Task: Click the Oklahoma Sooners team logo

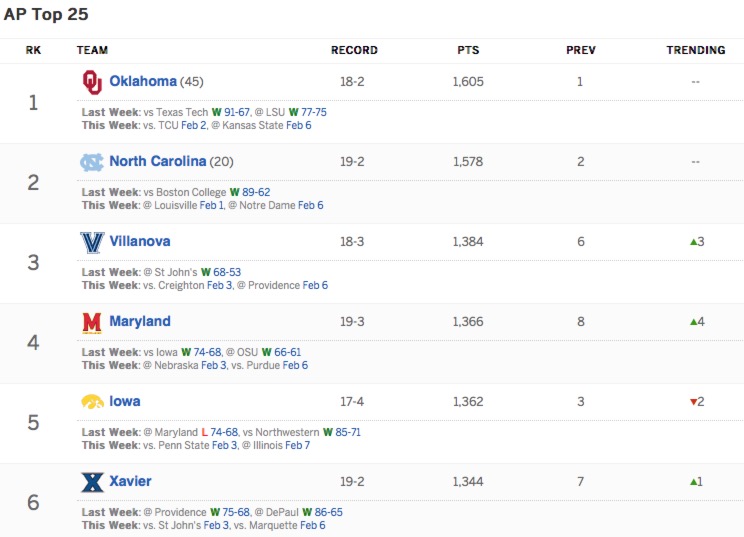Action: click(92, 82)
